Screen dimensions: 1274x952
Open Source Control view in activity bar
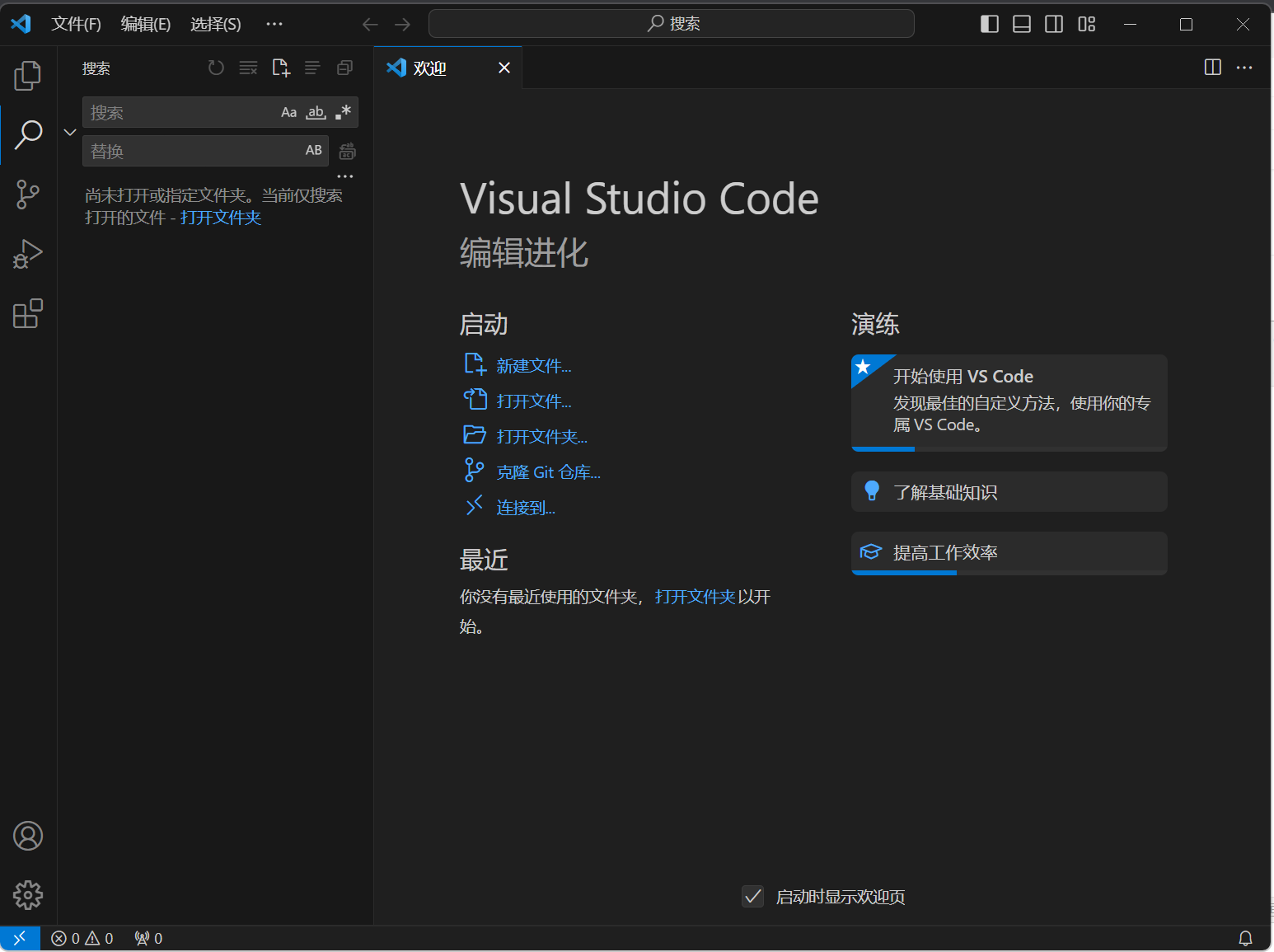28,195
